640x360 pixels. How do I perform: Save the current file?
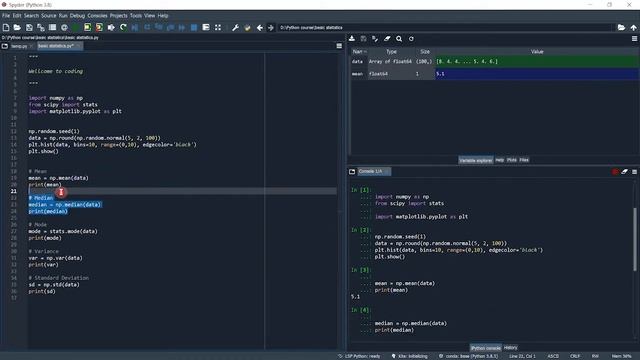coord(29,27)
